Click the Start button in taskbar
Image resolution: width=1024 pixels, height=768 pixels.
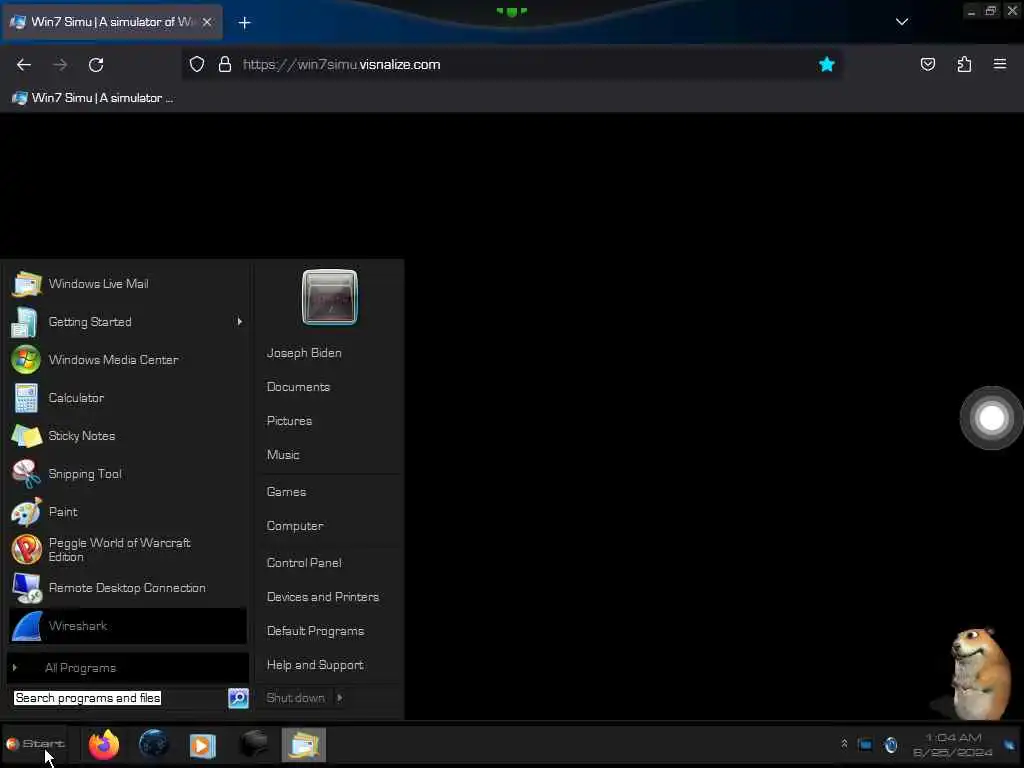[x=35, y=744]
